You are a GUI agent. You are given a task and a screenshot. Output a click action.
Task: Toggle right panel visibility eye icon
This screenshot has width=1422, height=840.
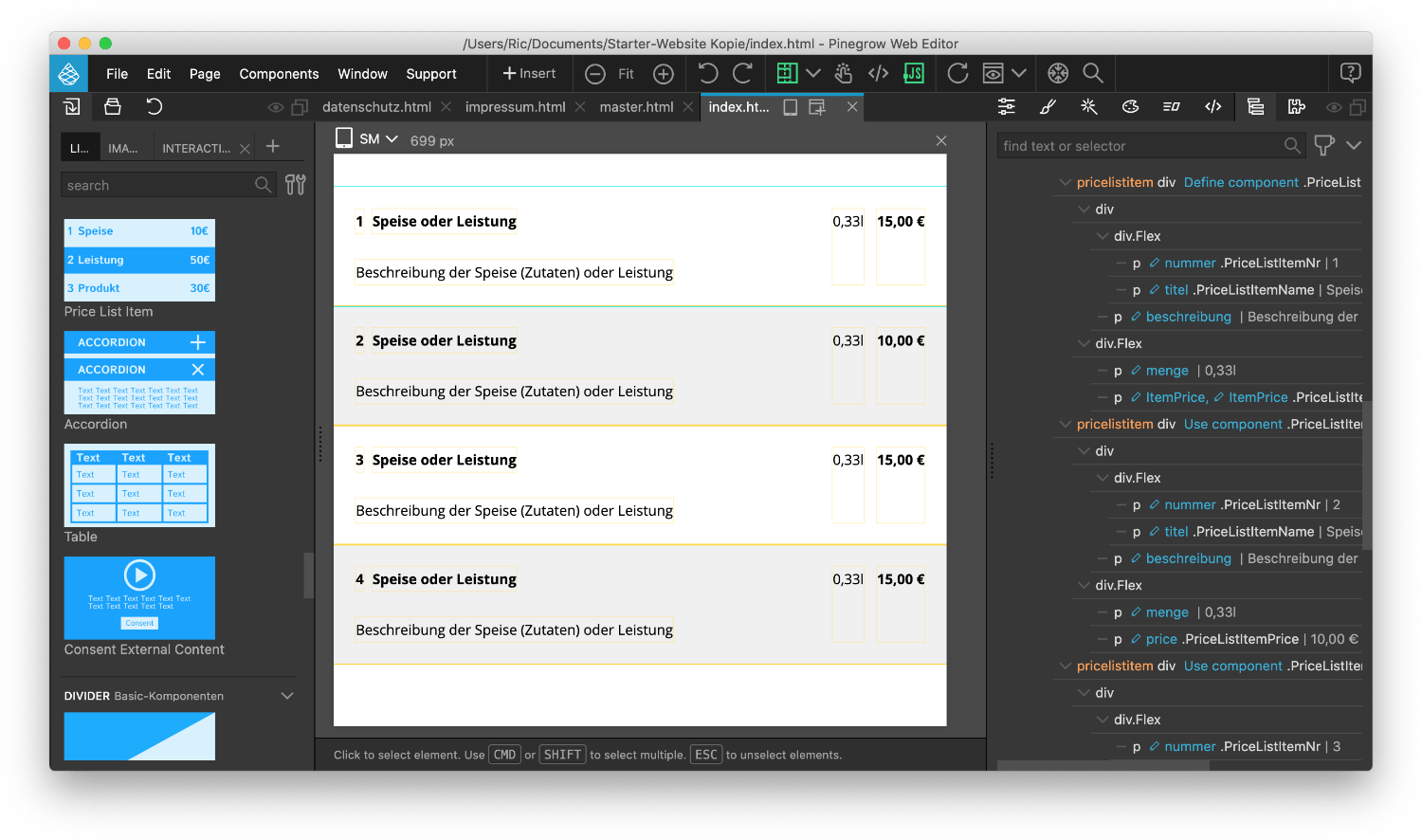pos(1334,108)
